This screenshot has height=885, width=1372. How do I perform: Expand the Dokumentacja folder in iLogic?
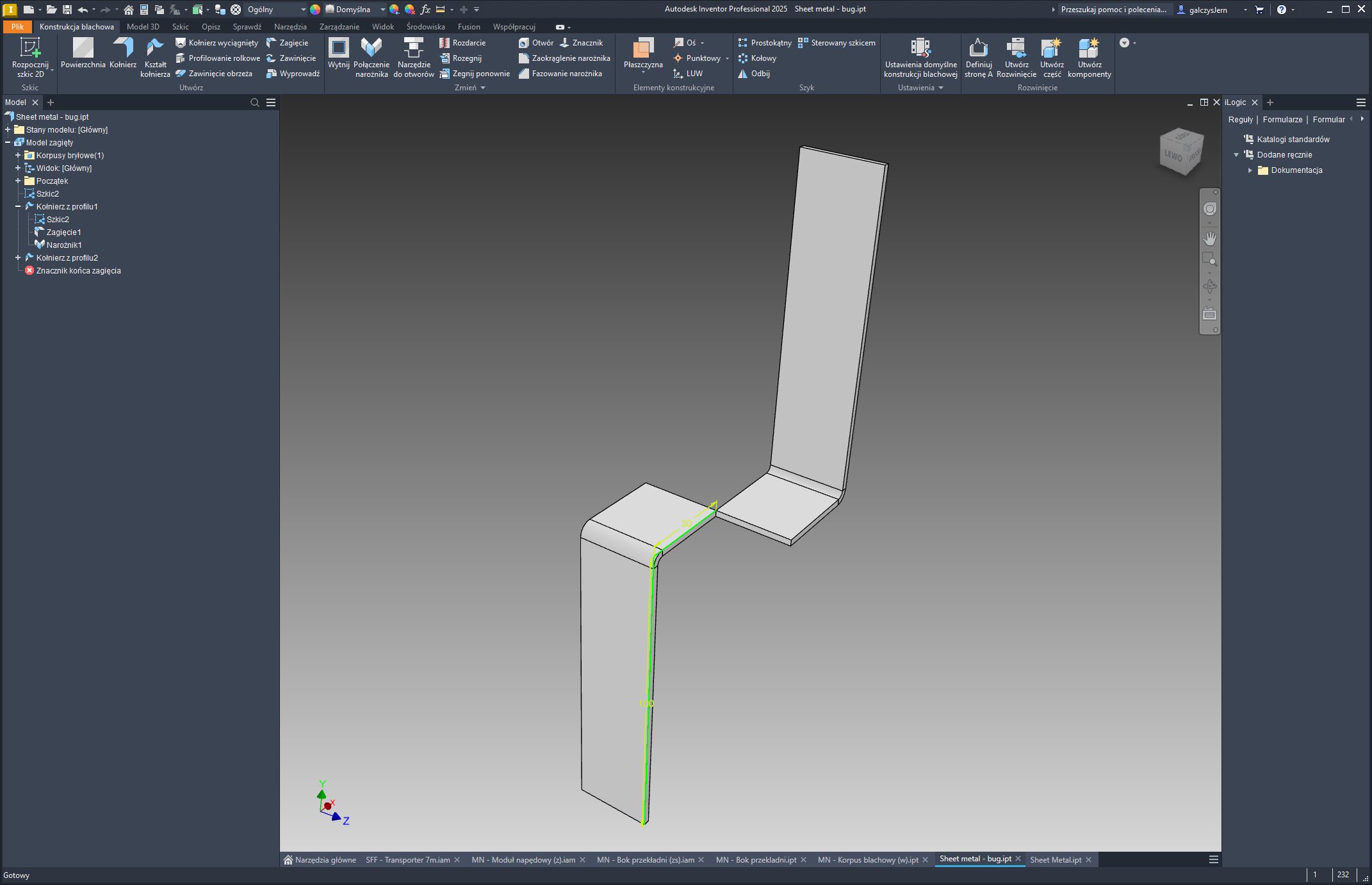(x=1250, y=170)
